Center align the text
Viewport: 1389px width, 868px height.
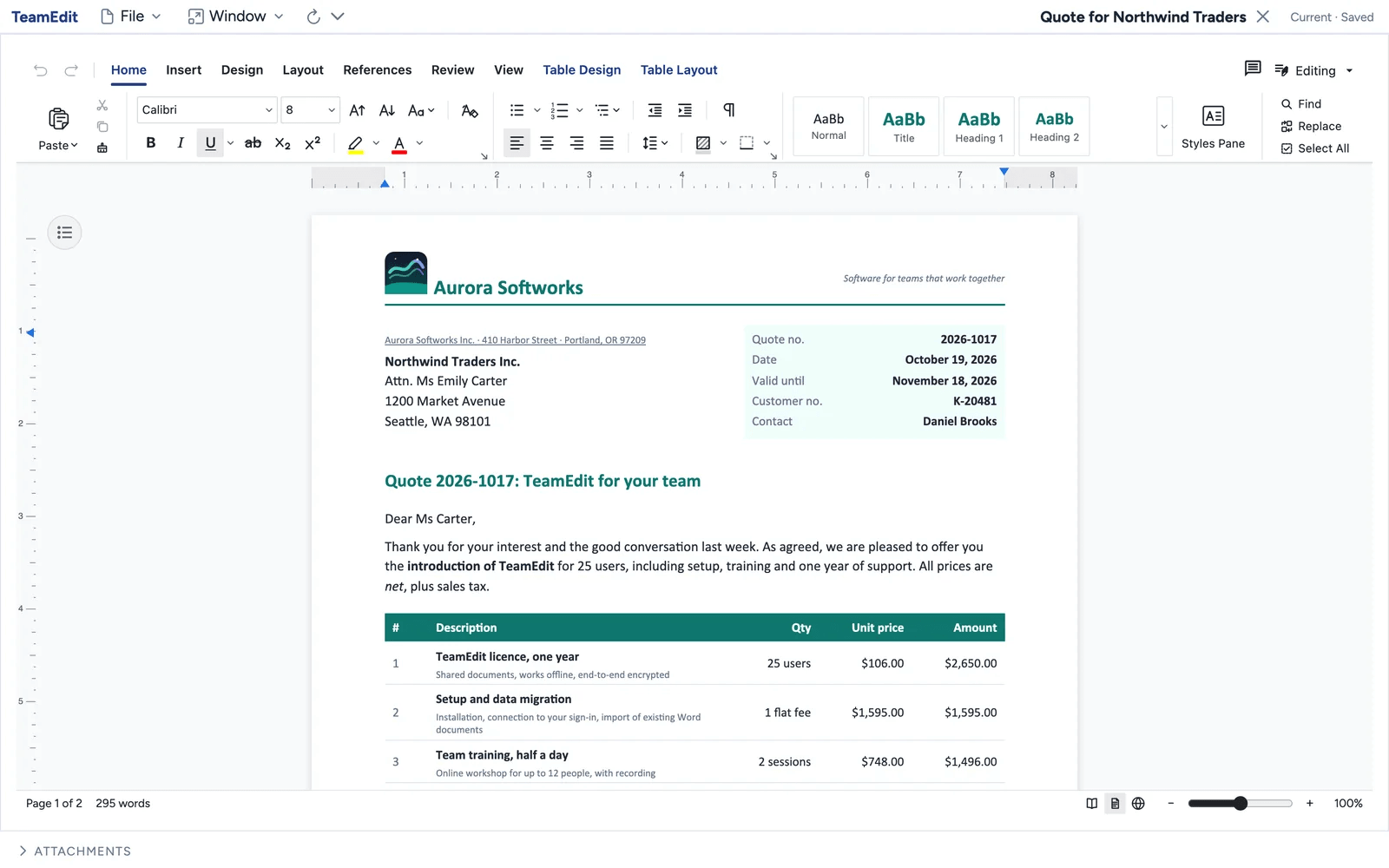[547, 143]
